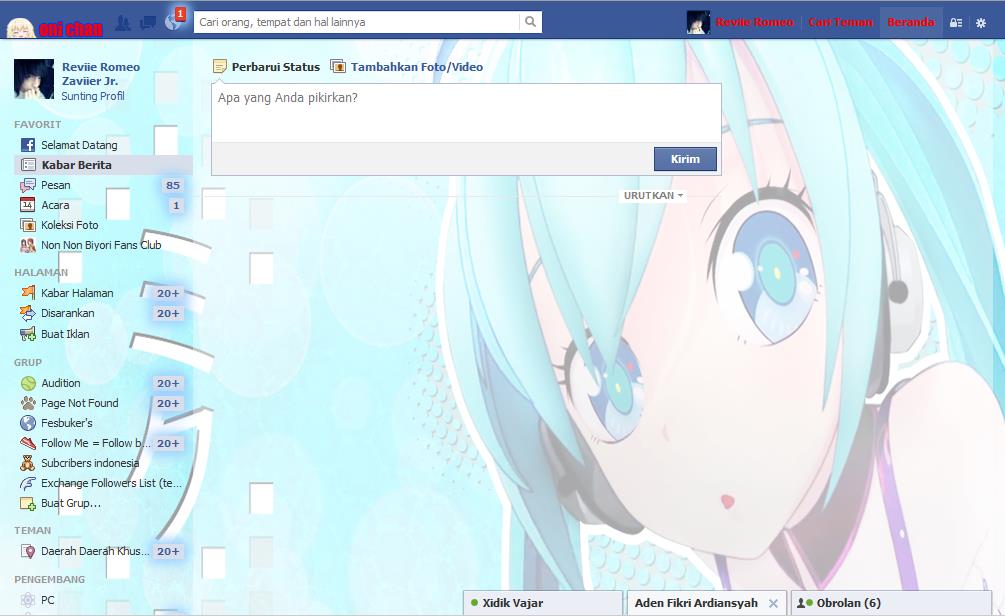This screenshot has width=1005, height=616.
Task: Click the Kirim post button
Action: click(685, 159)
